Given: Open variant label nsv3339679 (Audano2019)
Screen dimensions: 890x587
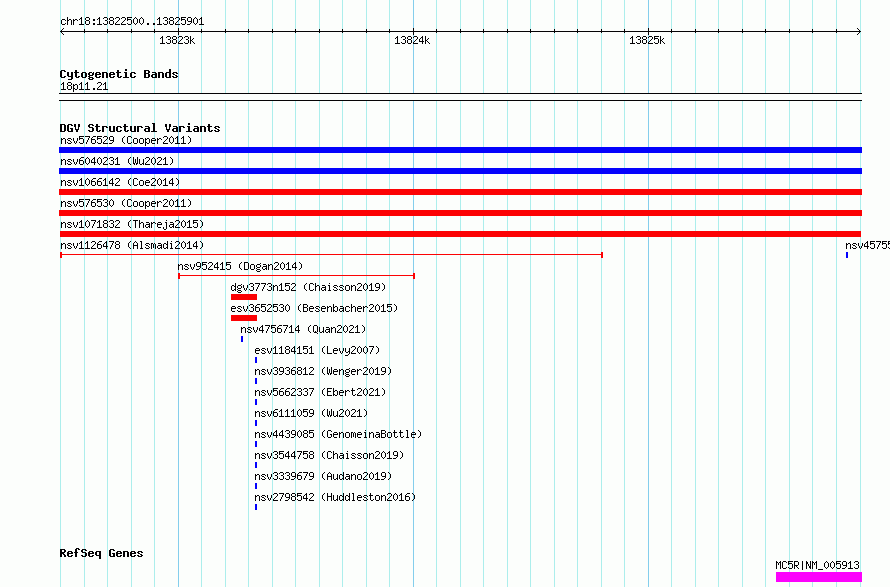Looking at the screenshot, I should (x=323, y=476).
